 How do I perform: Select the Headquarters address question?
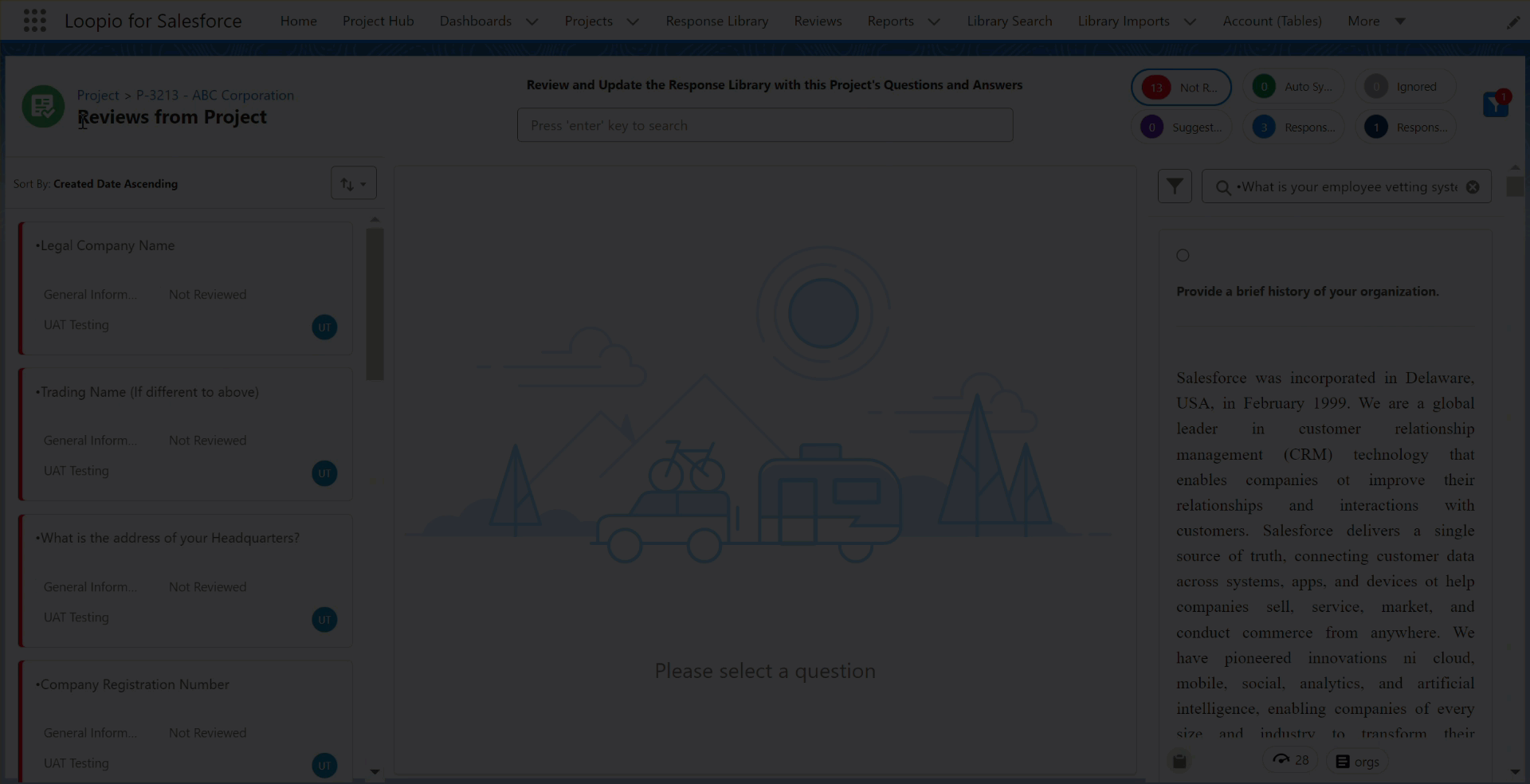(x=186, y=581)
